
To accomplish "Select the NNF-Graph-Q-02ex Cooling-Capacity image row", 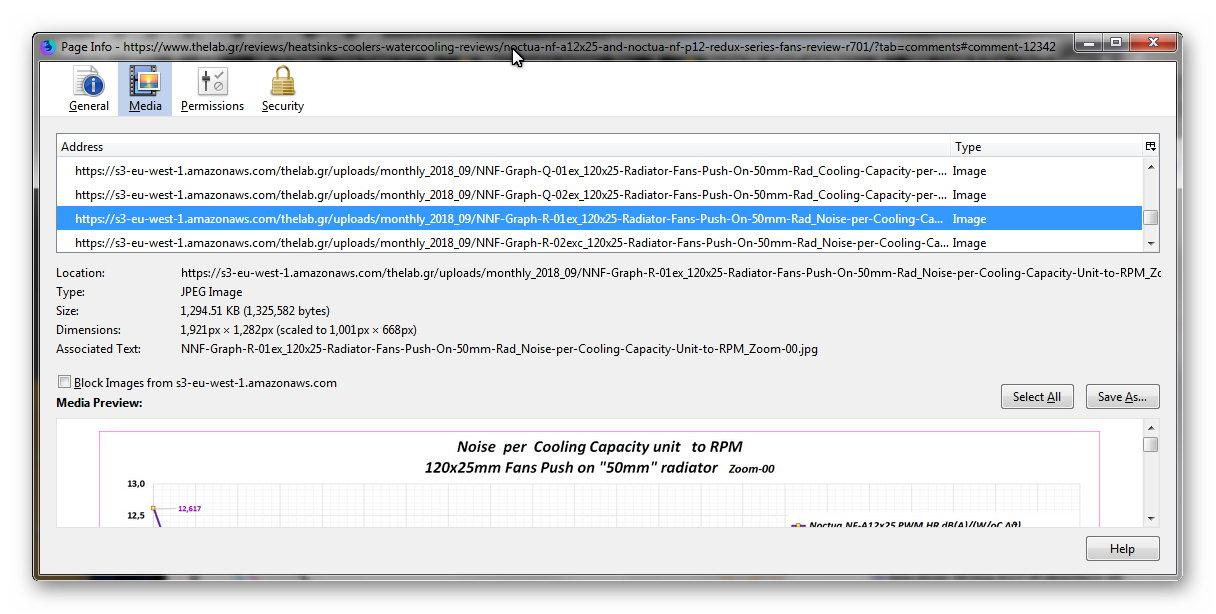I will click(x=599, y=194).
